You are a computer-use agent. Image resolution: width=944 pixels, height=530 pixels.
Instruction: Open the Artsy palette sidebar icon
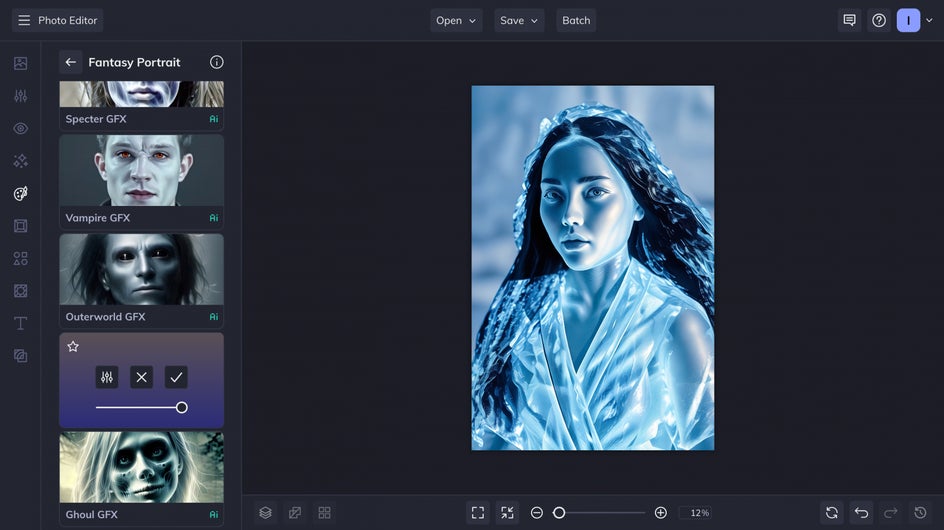pyautogui.click(x=20, y=193)
